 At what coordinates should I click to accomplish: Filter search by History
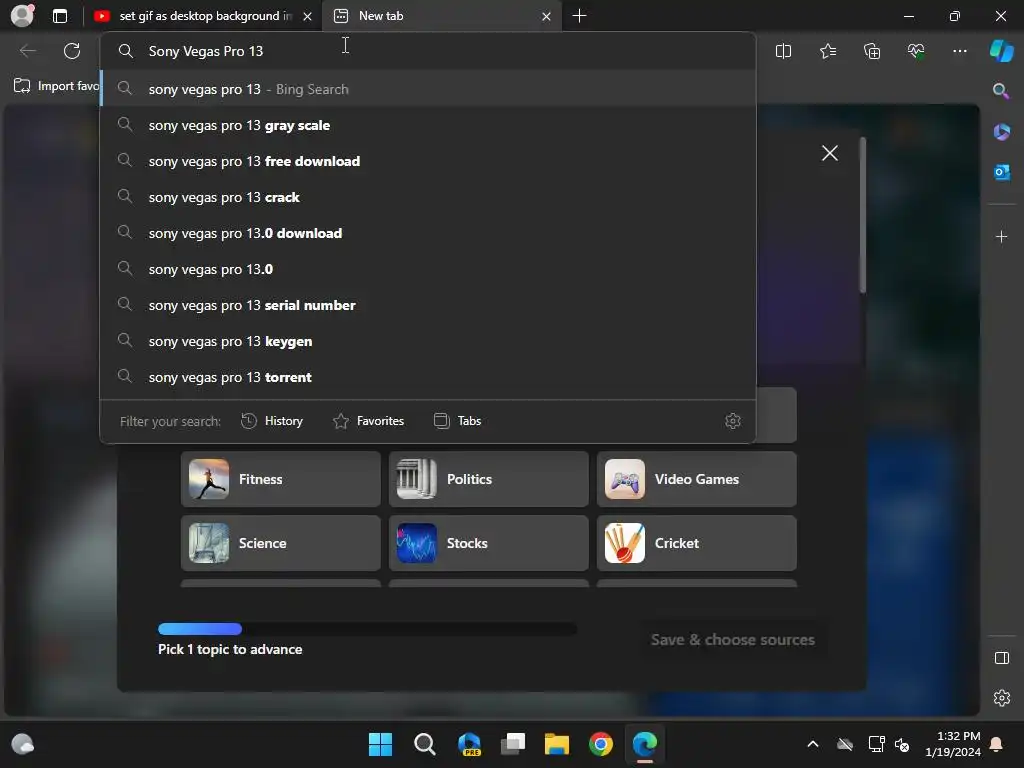[x=272, y=421]
